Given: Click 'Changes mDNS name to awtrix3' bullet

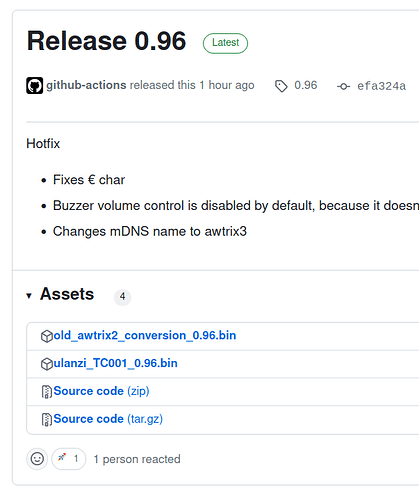Looking at the screenshot, I should 150,231.
